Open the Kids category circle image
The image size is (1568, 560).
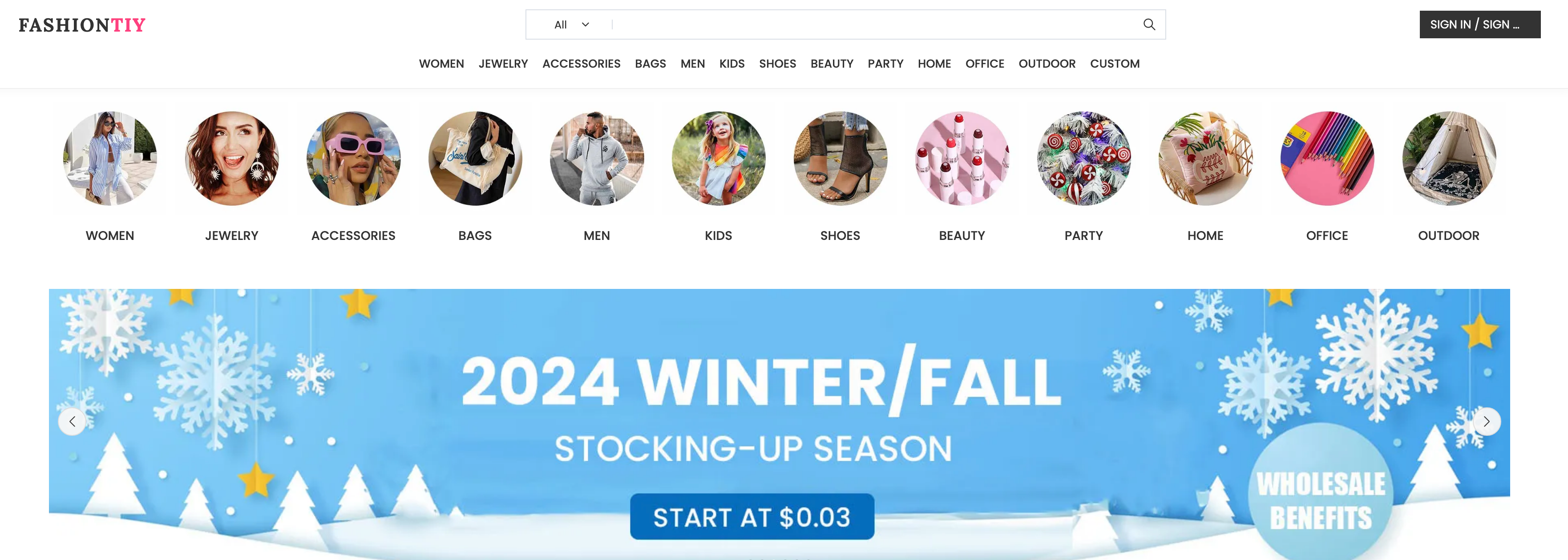[x=718, y=158]
